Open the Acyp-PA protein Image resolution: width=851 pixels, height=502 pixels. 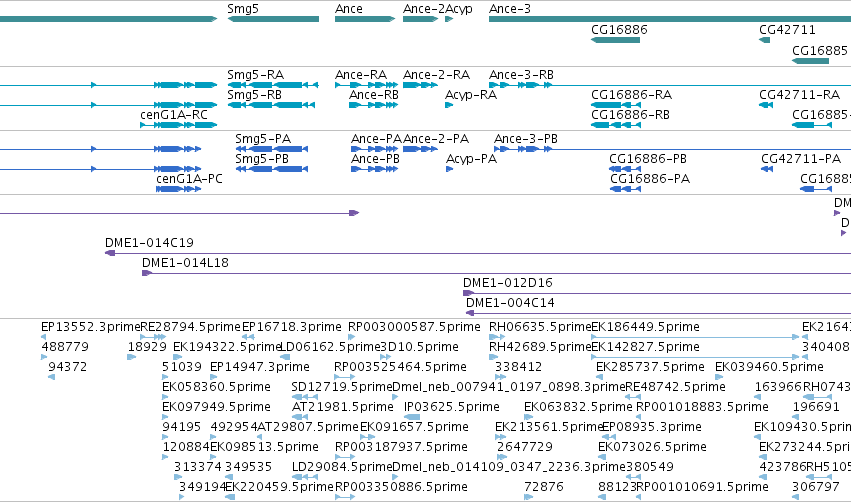click(x=471, y=159)
